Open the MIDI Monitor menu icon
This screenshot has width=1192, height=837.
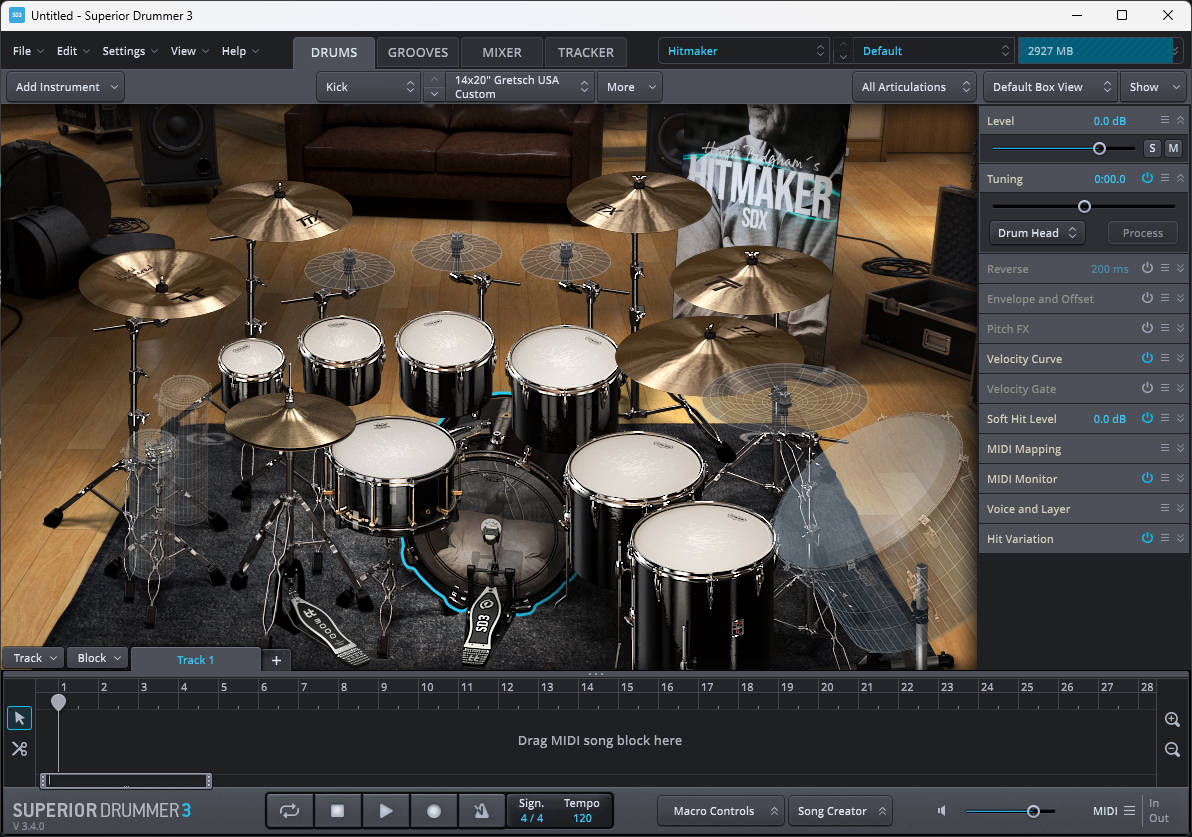coord(1165,477)
